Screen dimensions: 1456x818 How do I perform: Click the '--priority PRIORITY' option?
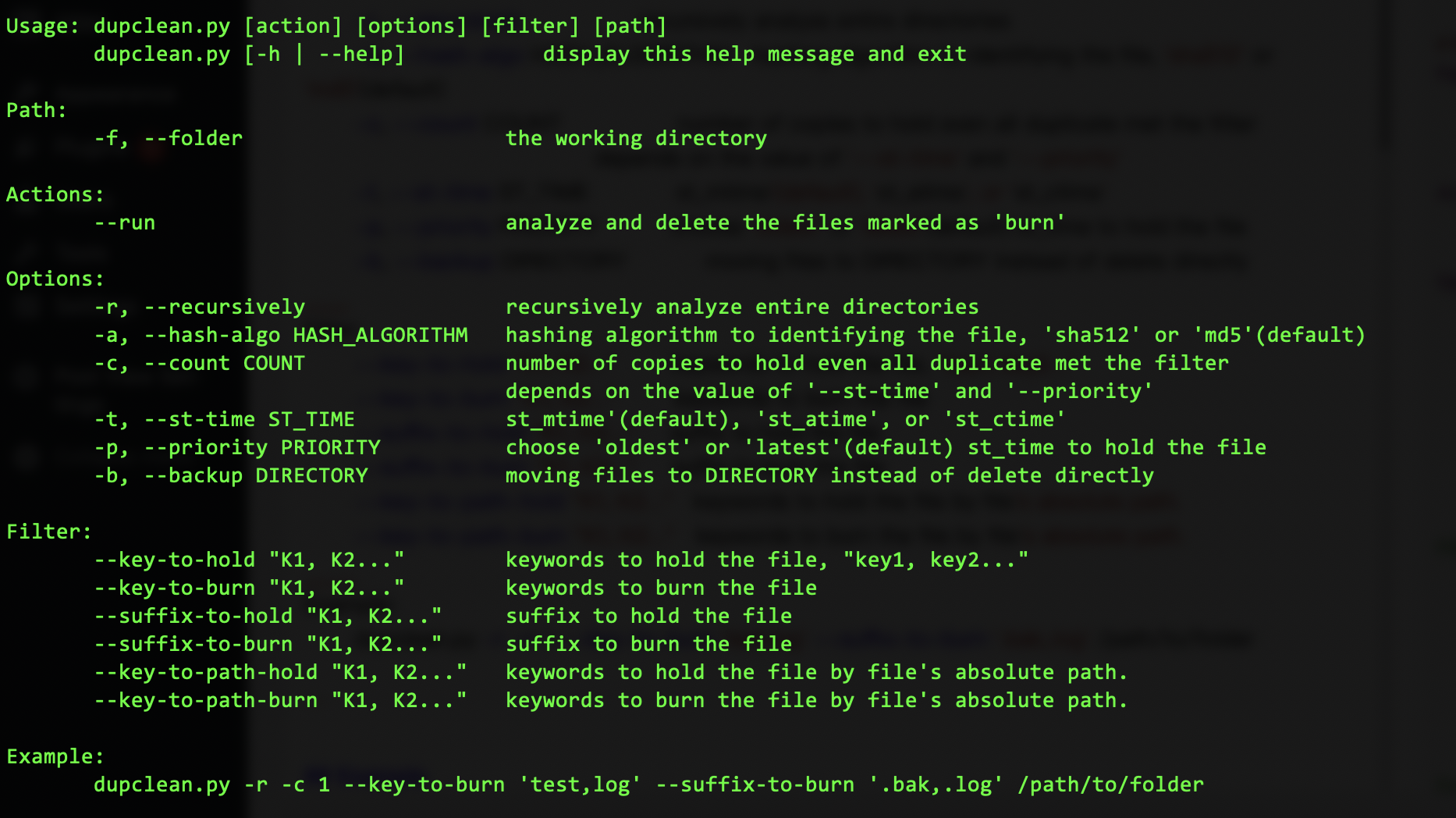262,448
